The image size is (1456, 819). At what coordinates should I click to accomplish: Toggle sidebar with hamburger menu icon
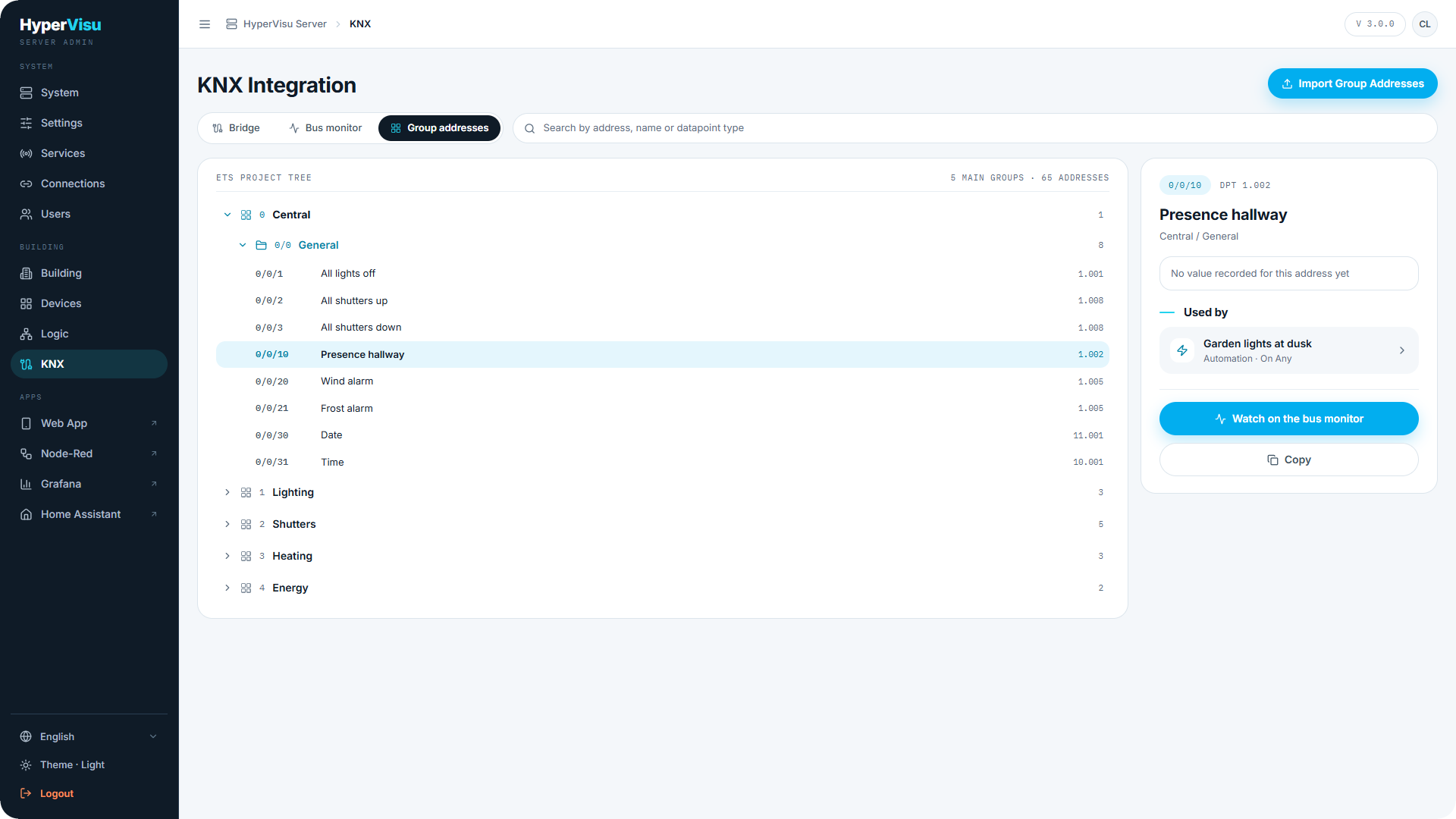tap(205, 24)
